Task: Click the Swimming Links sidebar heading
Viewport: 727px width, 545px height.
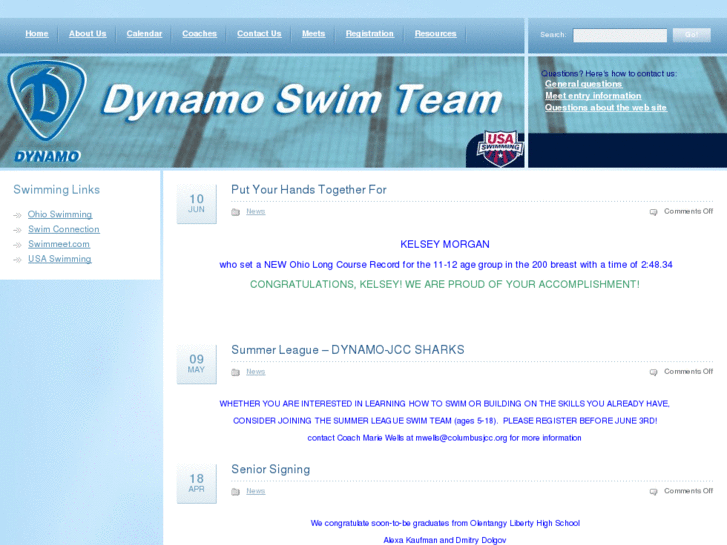Action: click(57, 190)
